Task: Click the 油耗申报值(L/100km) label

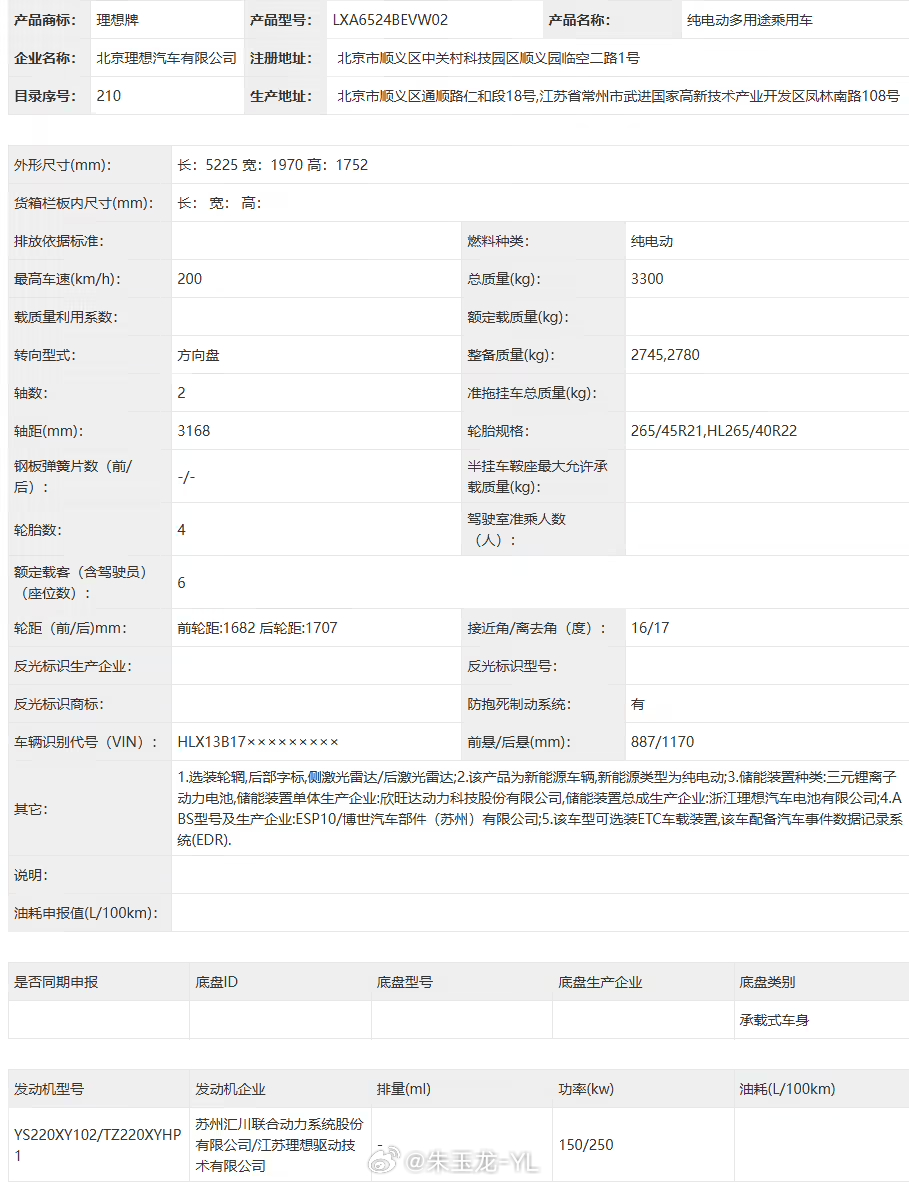Action: click(87, 913)
